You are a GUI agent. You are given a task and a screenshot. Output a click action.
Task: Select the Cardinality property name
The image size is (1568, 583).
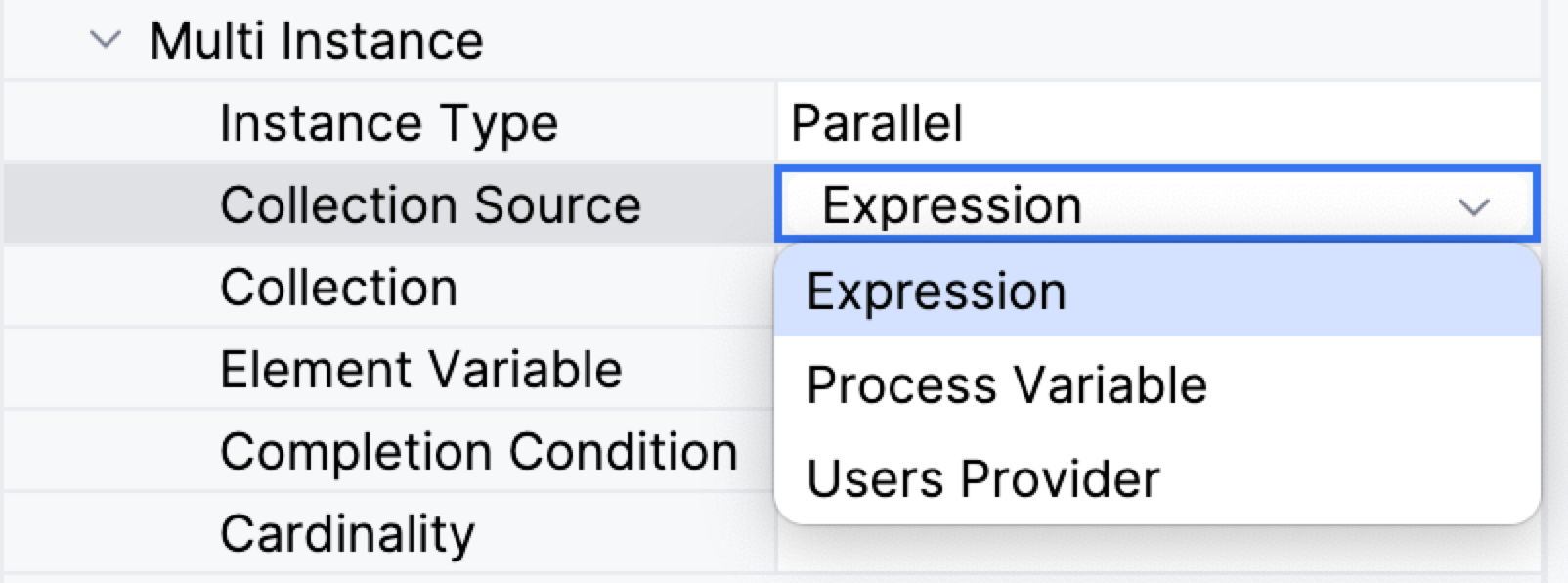point(347,534)
